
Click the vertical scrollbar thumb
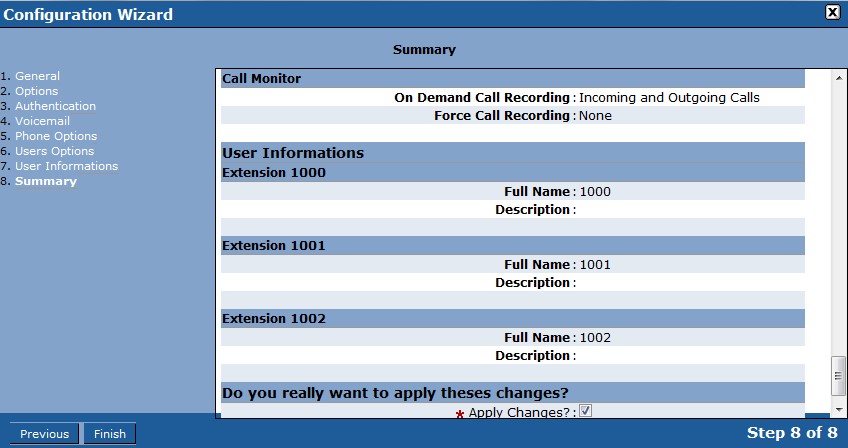point(838,375)
